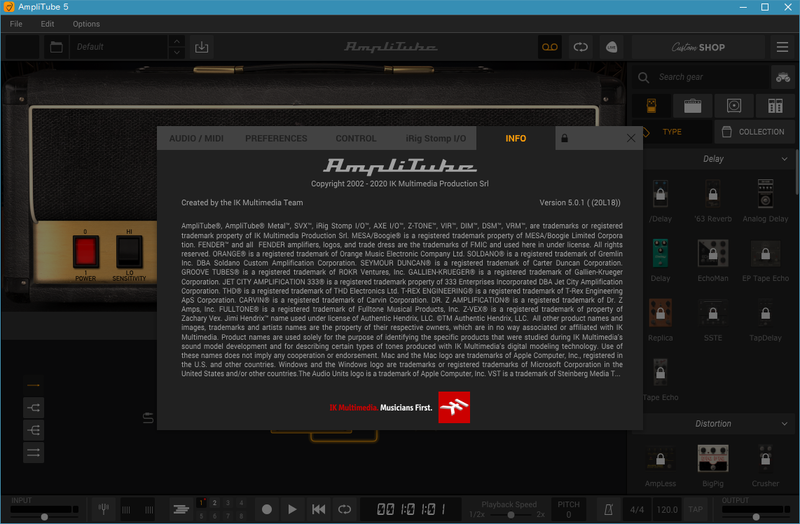Collapse the Delay gear section
The width and height of the screenshot is (800, 524).
tap(784, 159)
